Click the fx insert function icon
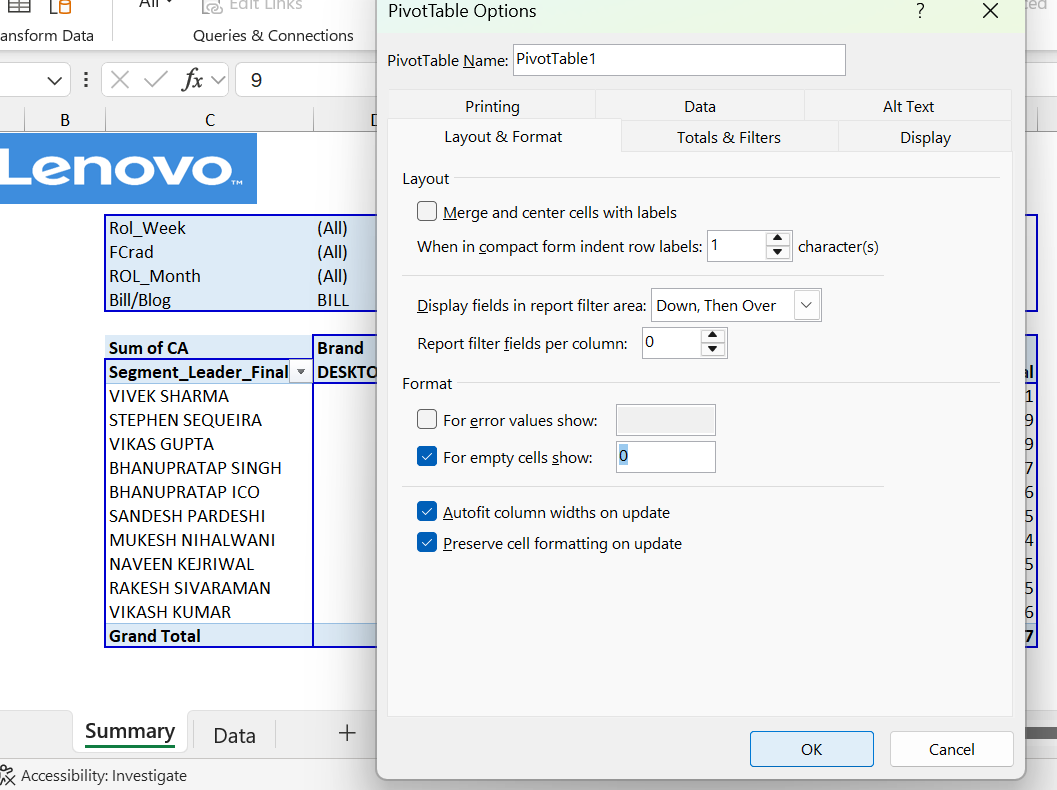The image size is (1057, 790). coord(192,80)
